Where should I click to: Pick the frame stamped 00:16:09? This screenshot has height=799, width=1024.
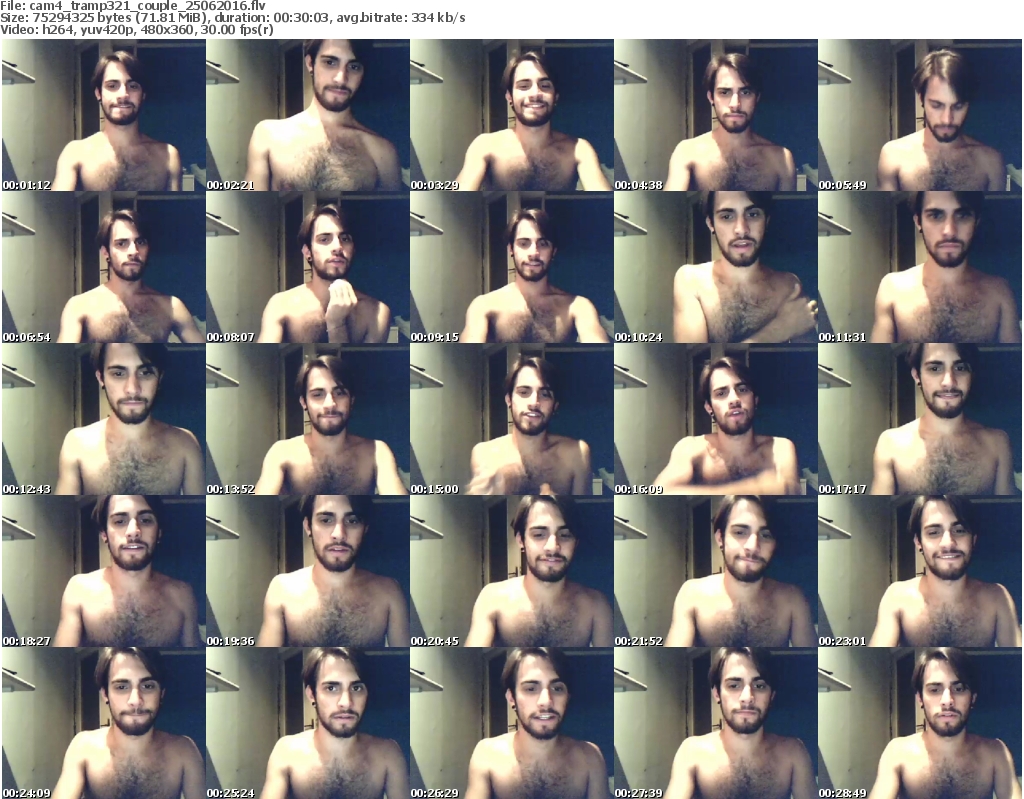(x=716, y=419)
